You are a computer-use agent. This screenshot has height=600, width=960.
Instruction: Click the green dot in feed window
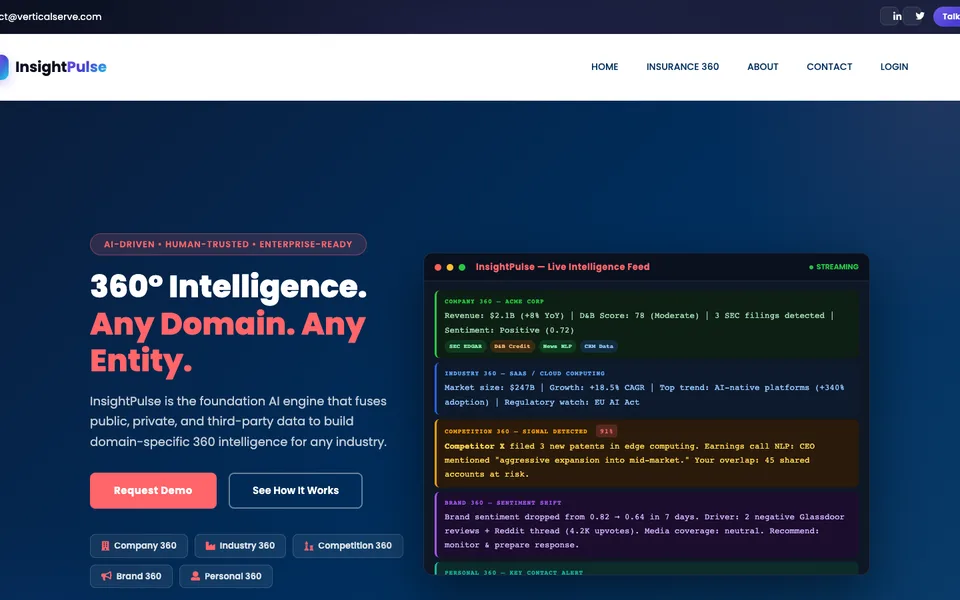[x=462, y=267]
